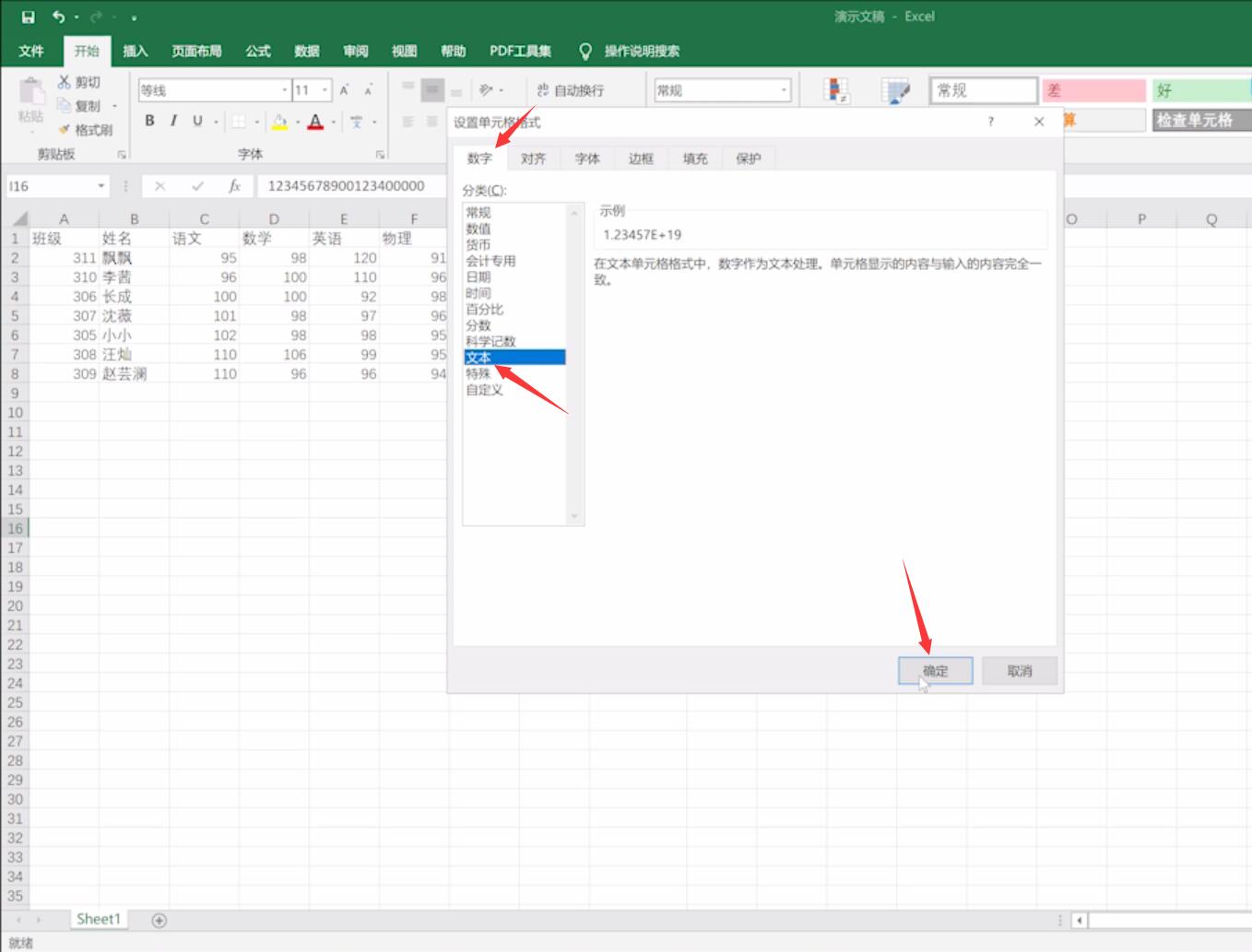Switch to the 插入 ribbon tab
The height and width of the screenshot is (952, 1252).
click(x=136, y=51)
